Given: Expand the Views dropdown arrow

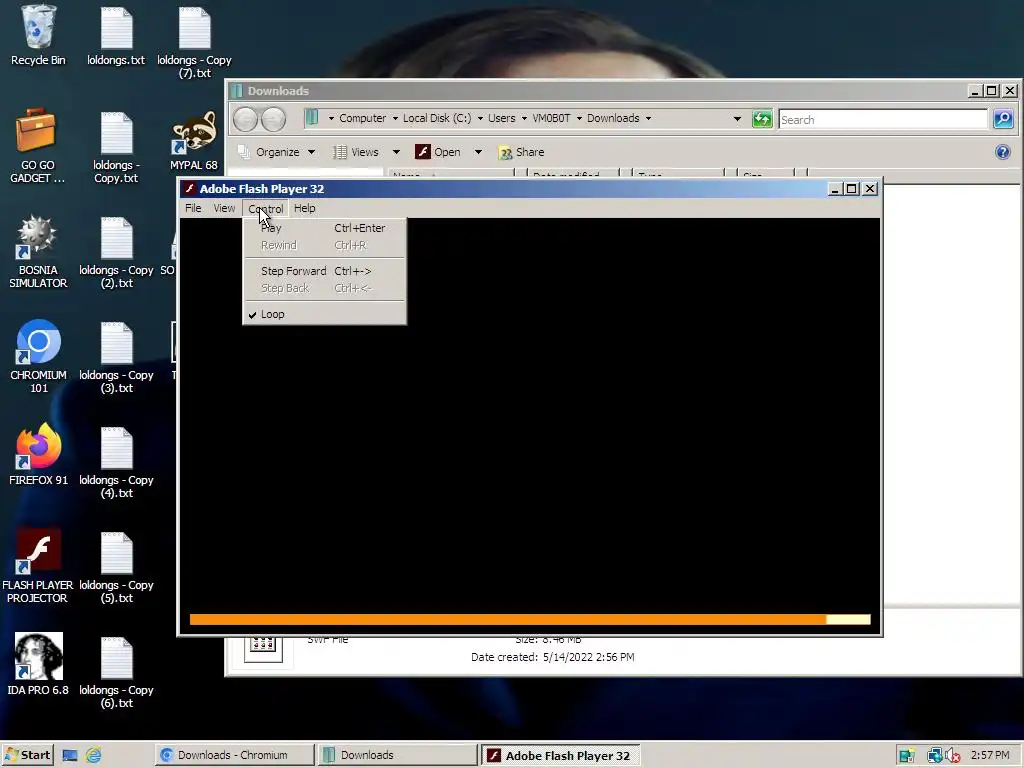Looking at the screenshot, I should [x=396, y=152].
